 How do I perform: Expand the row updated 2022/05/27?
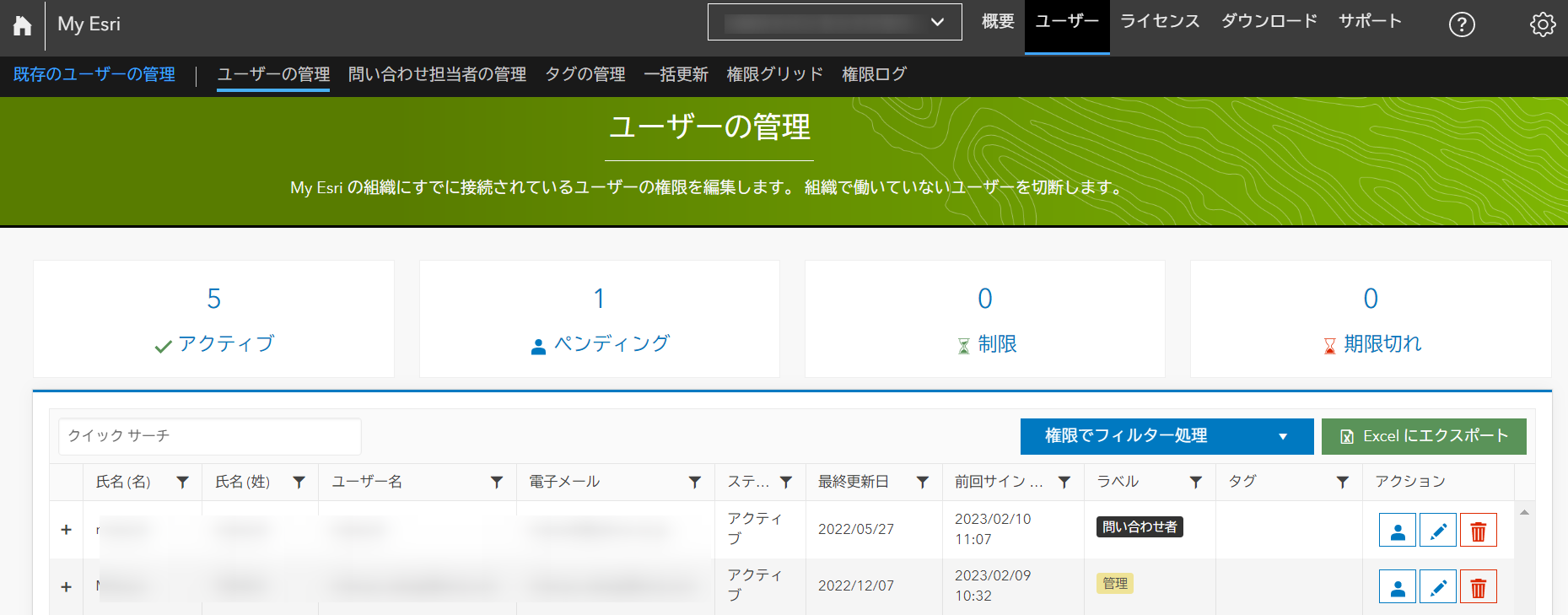[66, 530]
